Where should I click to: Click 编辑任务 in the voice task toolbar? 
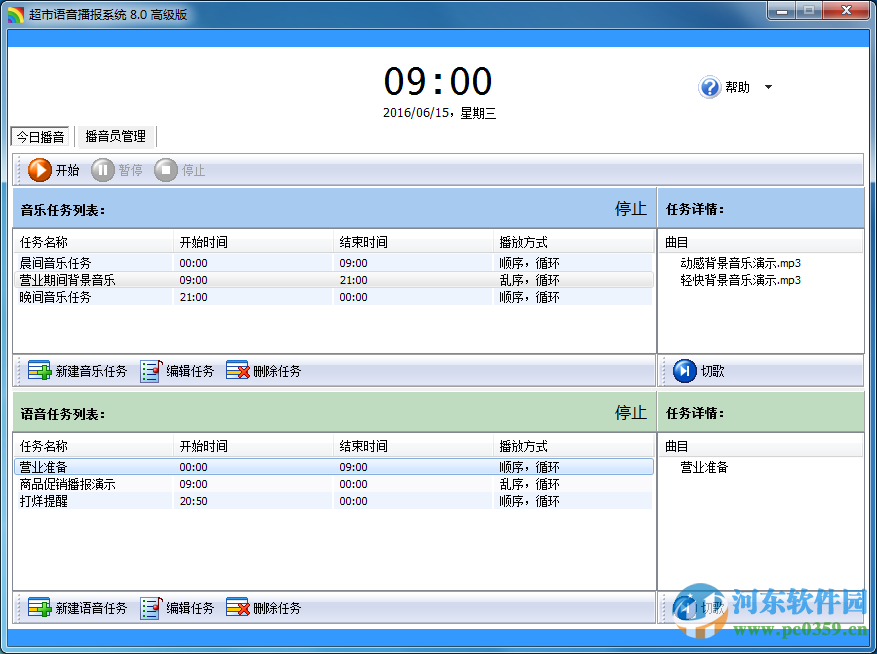click(x=177, y=608)
